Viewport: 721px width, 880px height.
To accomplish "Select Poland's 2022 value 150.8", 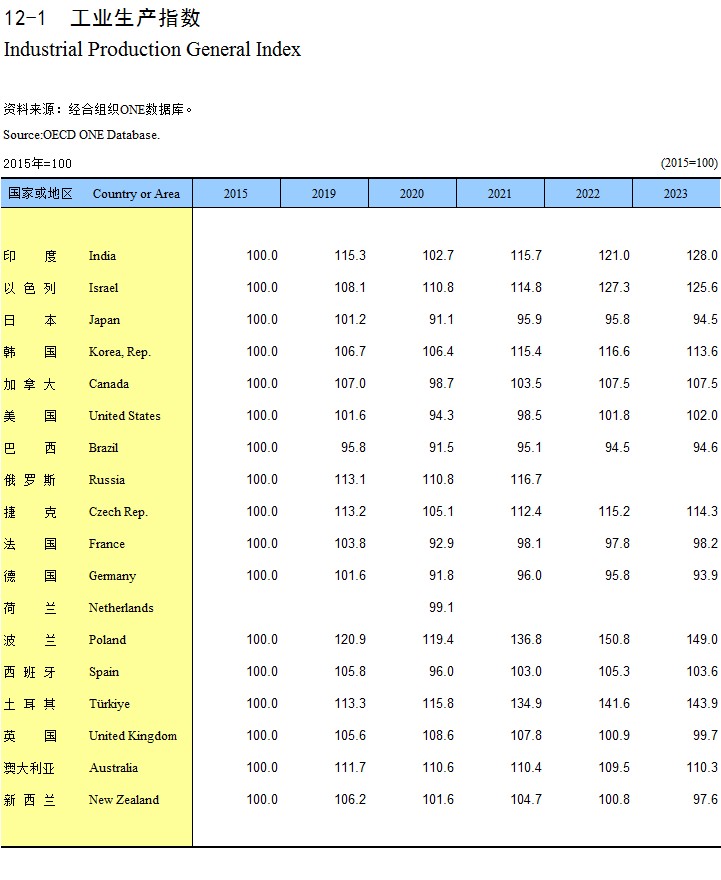I will [x=614, y=640].
